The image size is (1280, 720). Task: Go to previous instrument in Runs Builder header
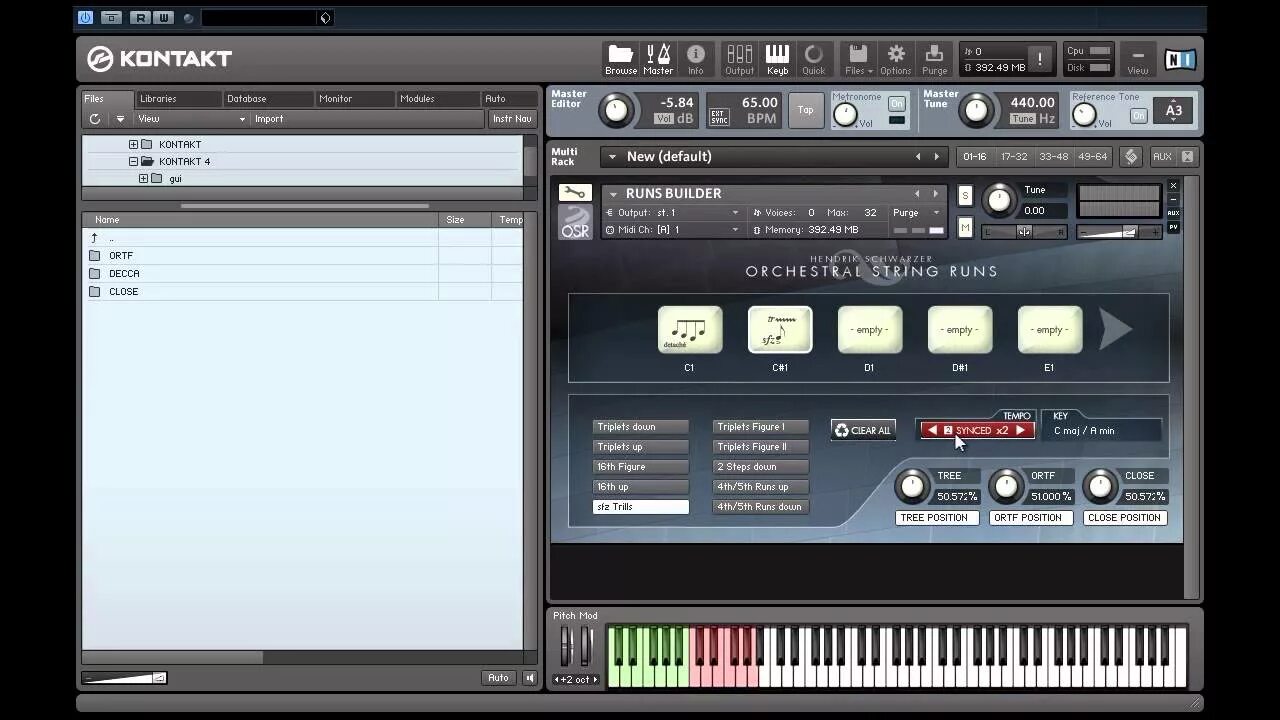pos(917,194)
